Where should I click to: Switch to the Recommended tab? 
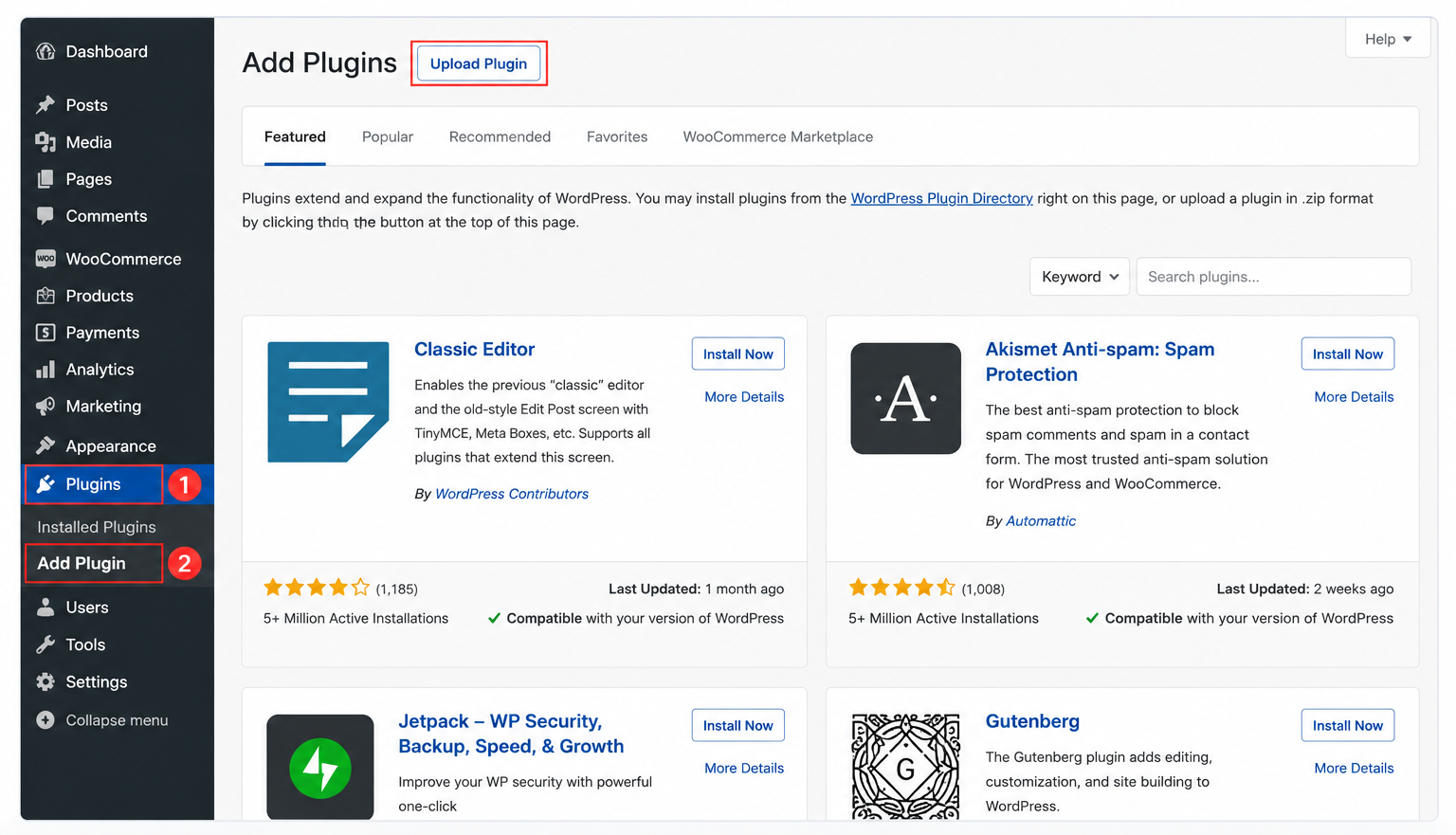pos(500,136)
